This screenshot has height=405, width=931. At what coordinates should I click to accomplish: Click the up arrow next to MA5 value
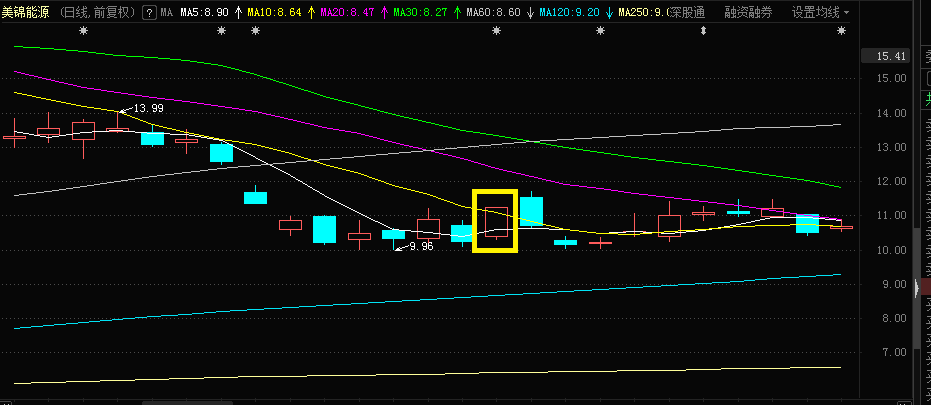(238, 13)
